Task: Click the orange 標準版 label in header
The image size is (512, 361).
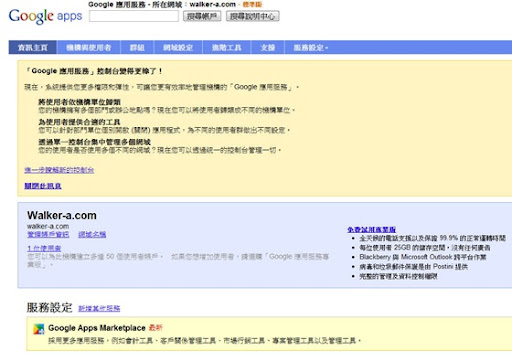Action: (252, 4)
